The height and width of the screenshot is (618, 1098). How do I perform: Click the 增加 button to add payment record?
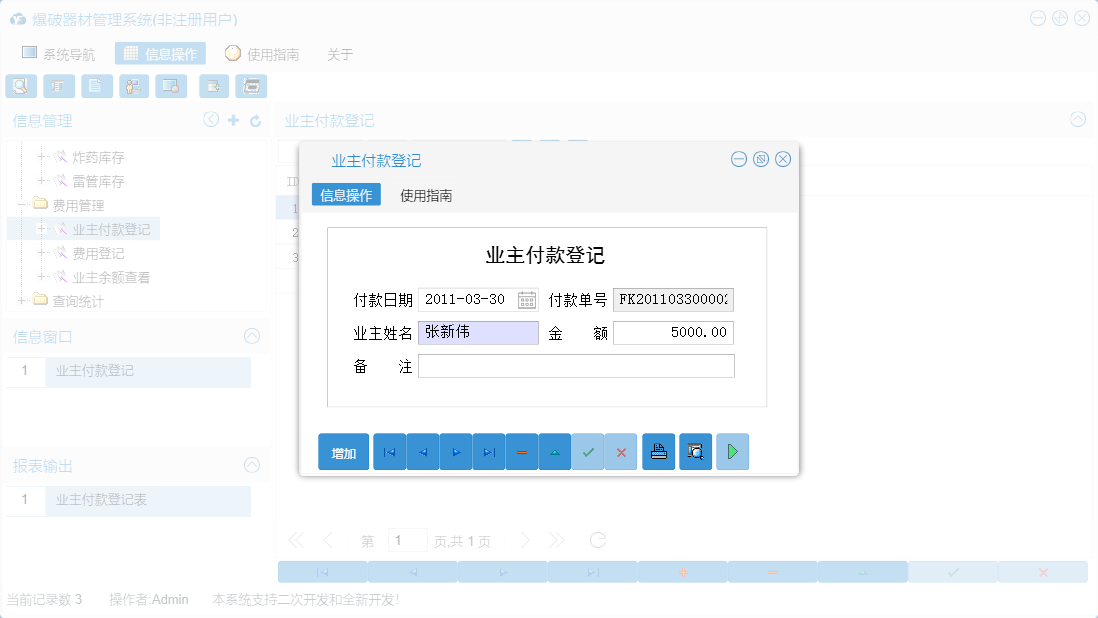click(x=343, y=451)
